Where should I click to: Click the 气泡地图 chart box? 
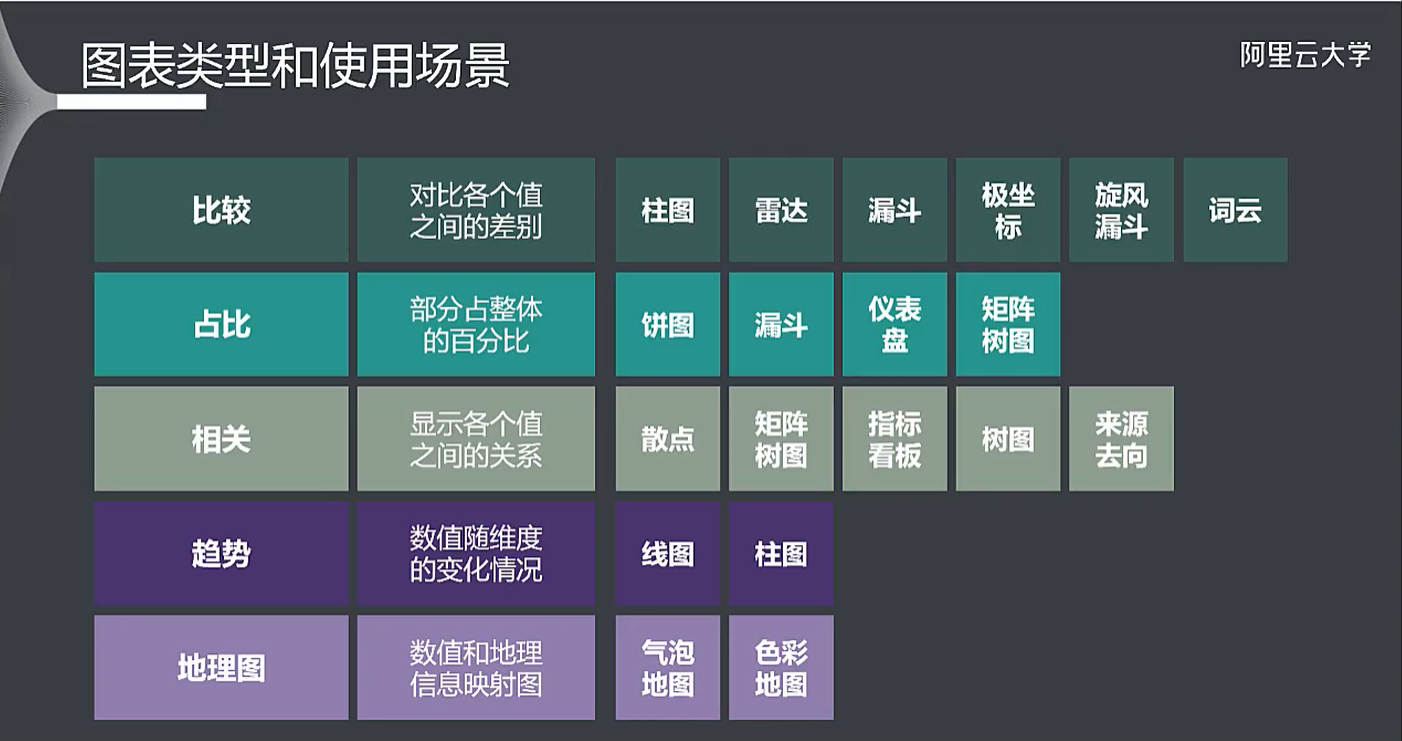point(668,668)
